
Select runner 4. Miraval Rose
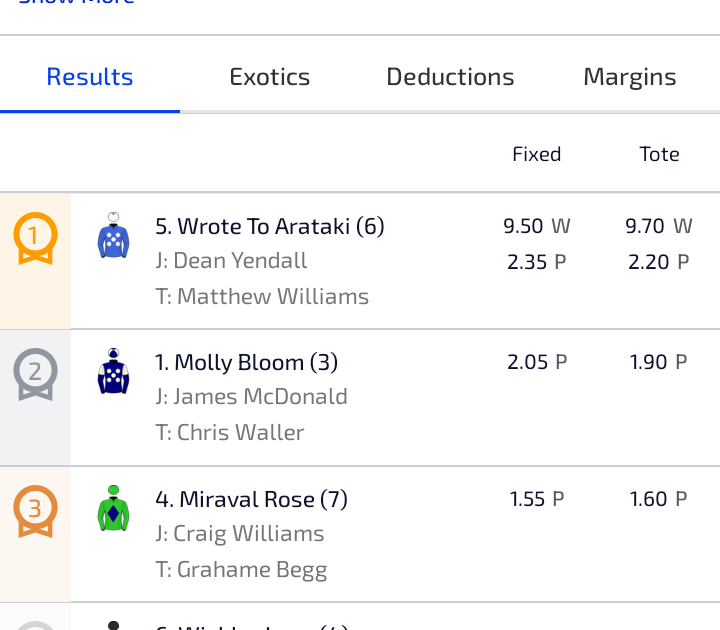coord(251,499)
